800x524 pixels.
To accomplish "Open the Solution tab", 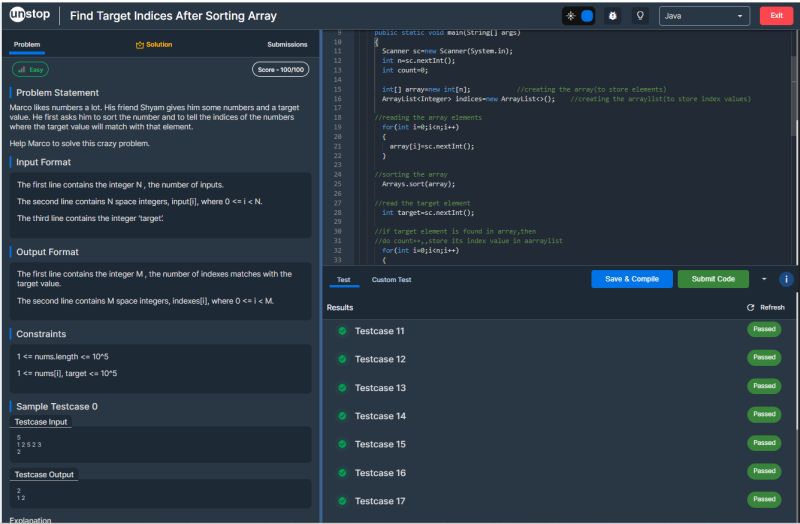I will (x=153, y=45).
